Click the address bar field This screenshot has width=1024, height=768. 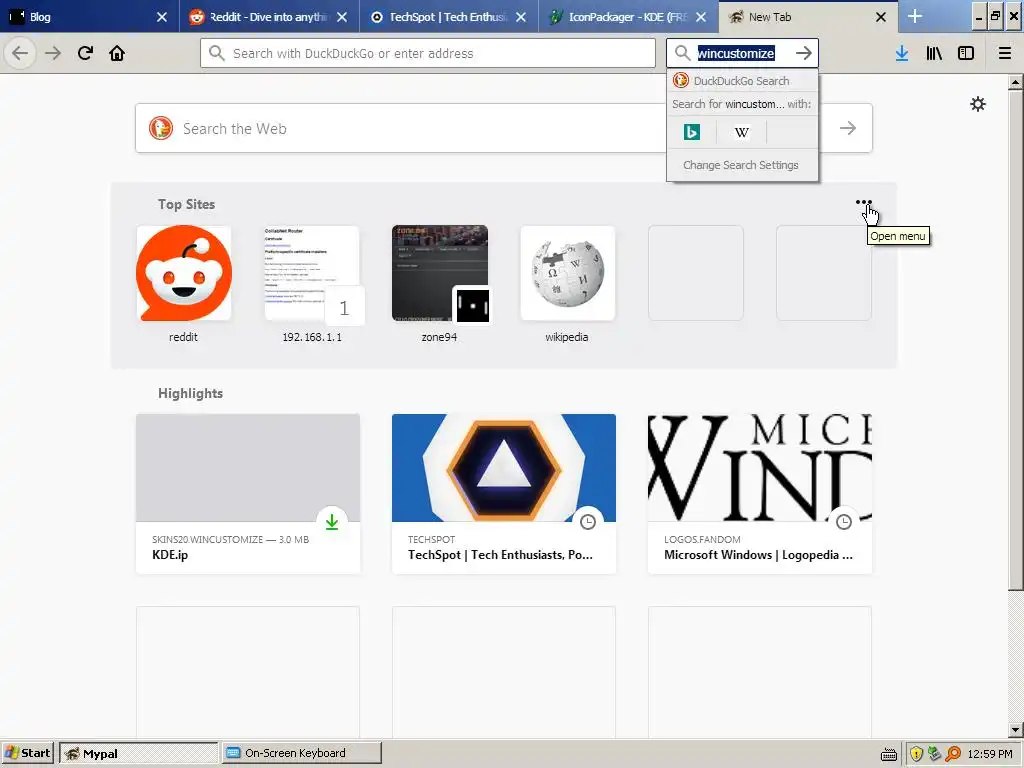428,53
